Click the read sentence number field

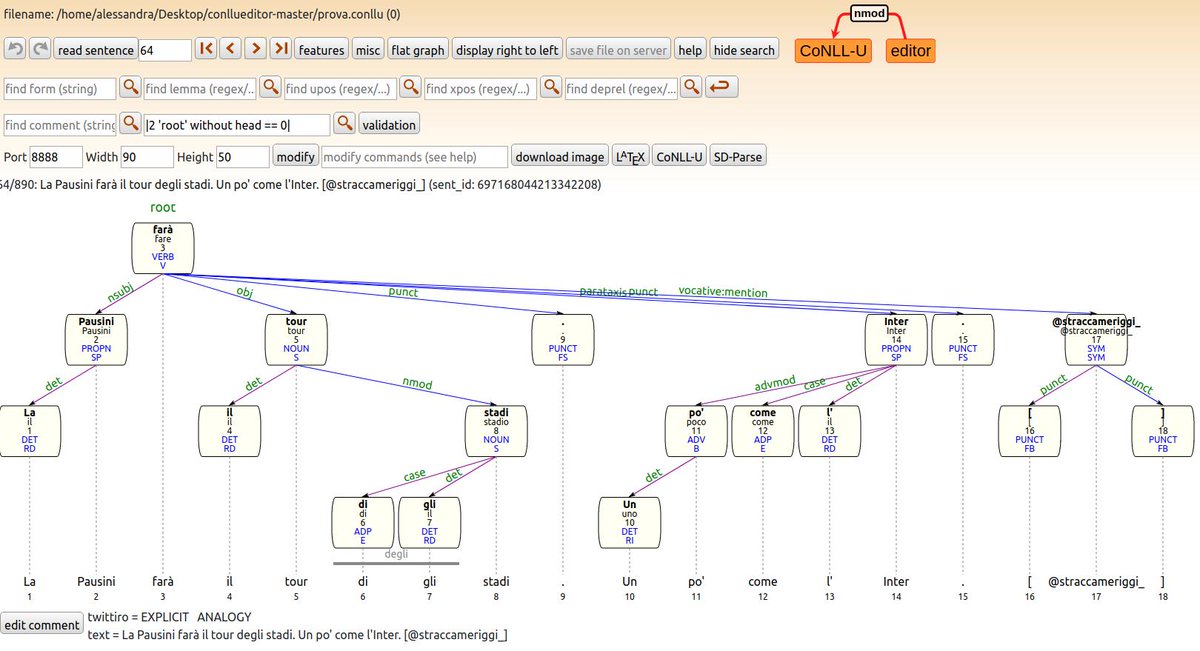[166, 47]
